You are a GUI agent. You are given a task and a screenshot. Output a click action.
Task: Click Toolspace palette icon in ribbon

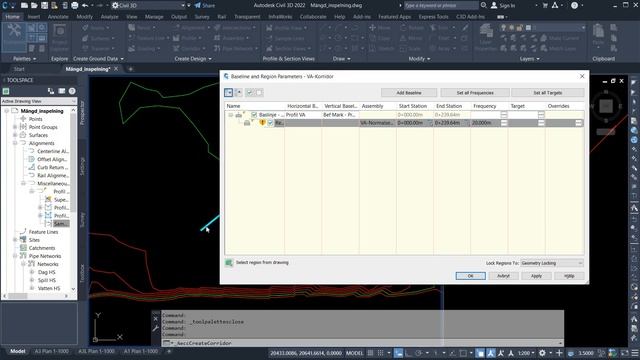(x=14, y=37)
